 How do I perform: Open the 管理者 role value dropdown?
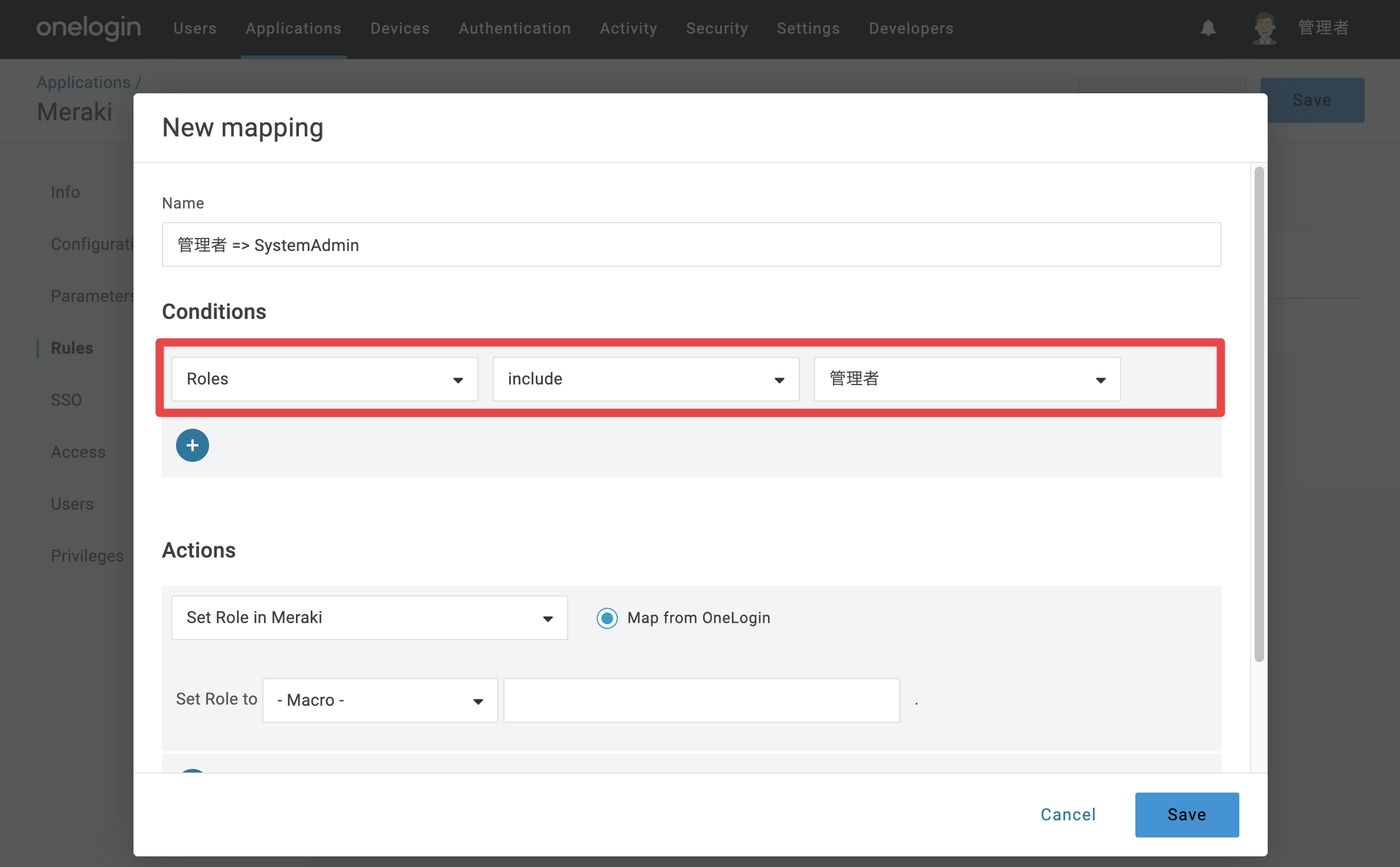[967, 379]
